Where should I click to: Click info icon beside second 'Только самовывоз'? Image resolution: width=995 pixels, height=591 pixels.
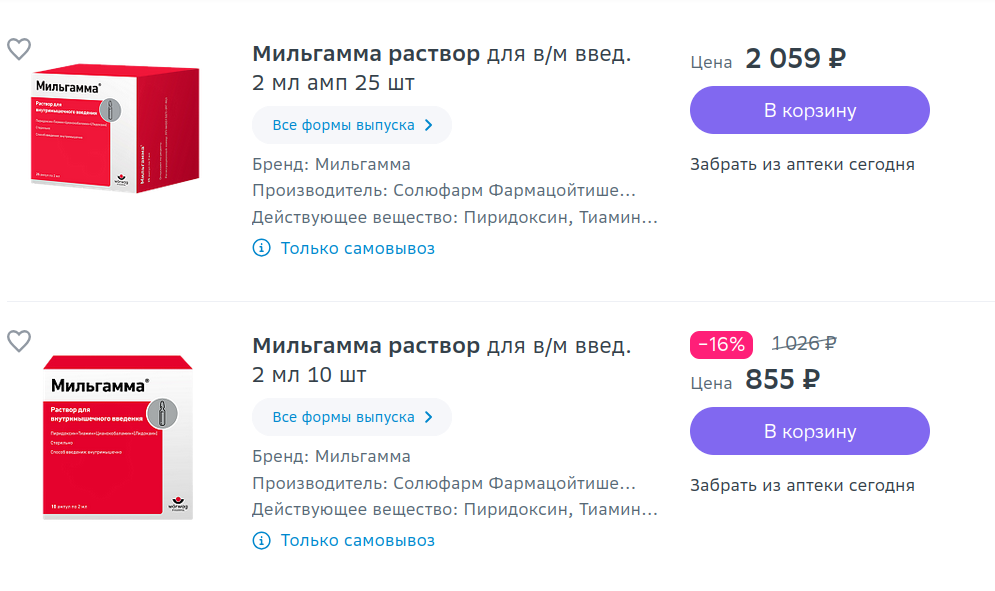[x=261, y=540]
